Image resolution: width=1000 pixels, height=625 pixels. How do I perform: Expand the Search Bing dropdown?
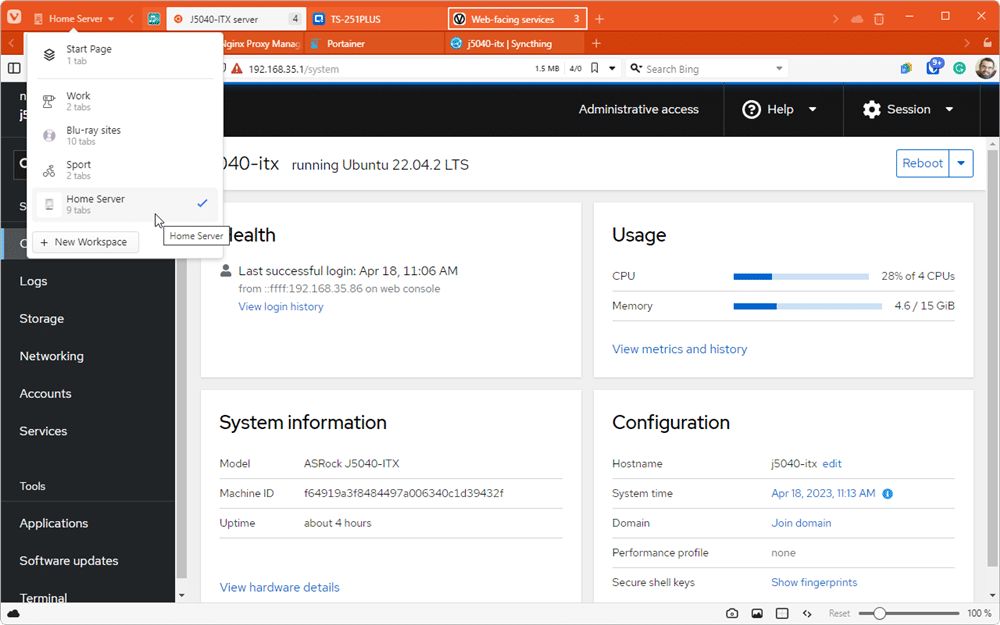[x=778, y=68]
